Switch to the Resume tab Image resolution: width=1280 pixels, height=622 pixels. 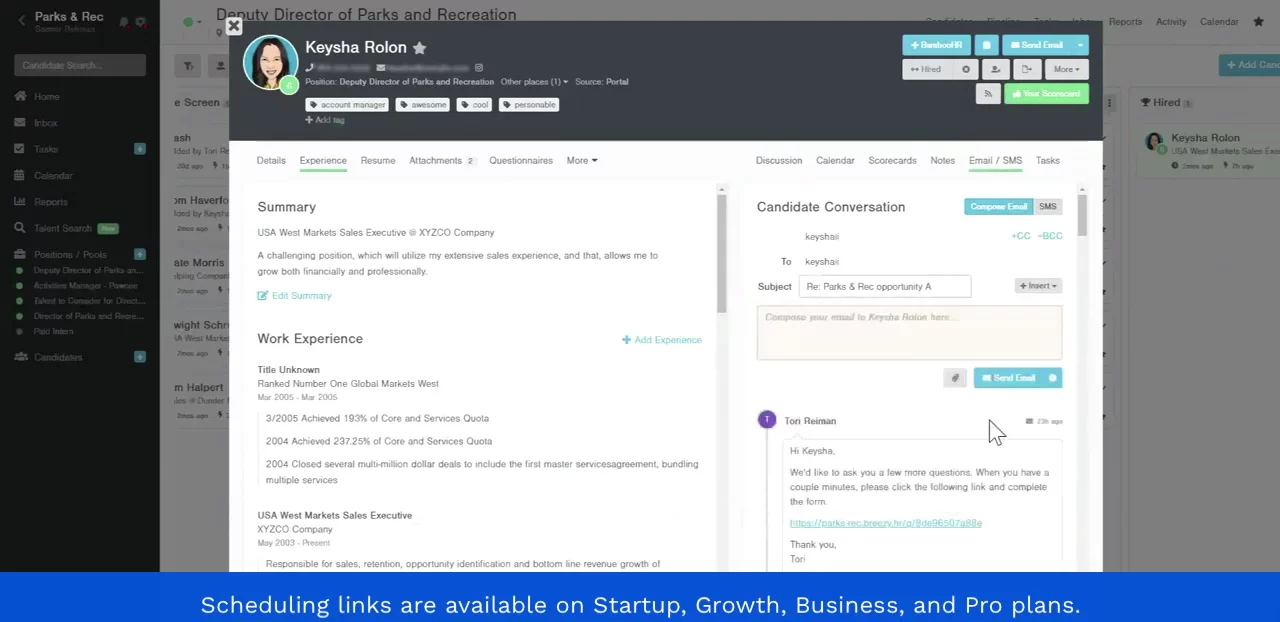coord(377,161)
